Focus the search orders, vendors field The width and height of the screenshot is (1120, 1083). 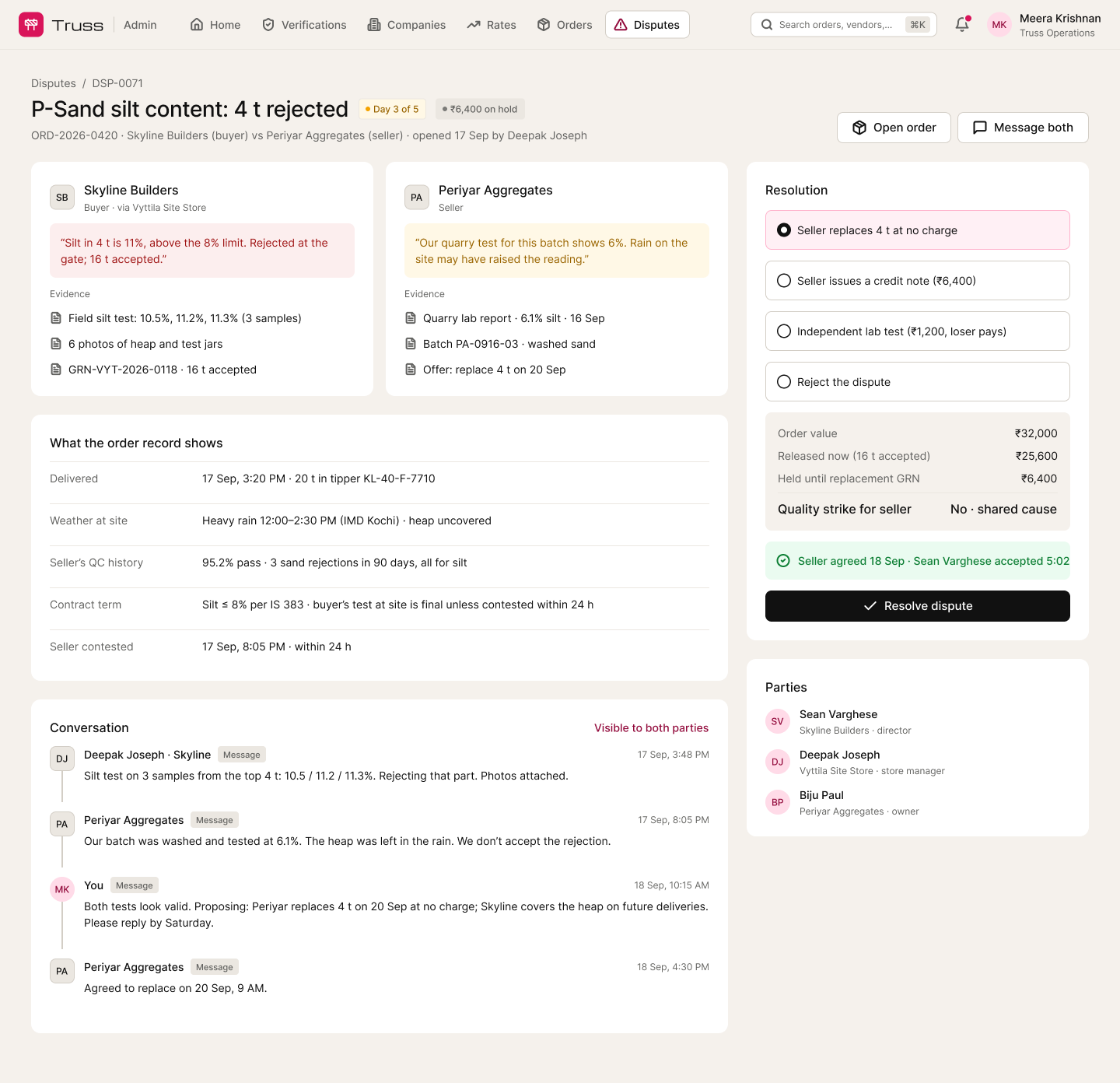[844, 25]
